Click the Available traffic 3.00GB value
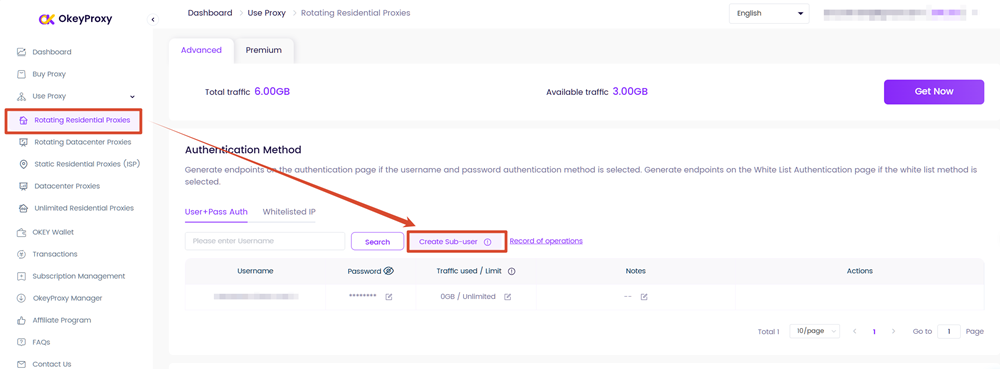The image size is (1000, 369). (630, 92)
